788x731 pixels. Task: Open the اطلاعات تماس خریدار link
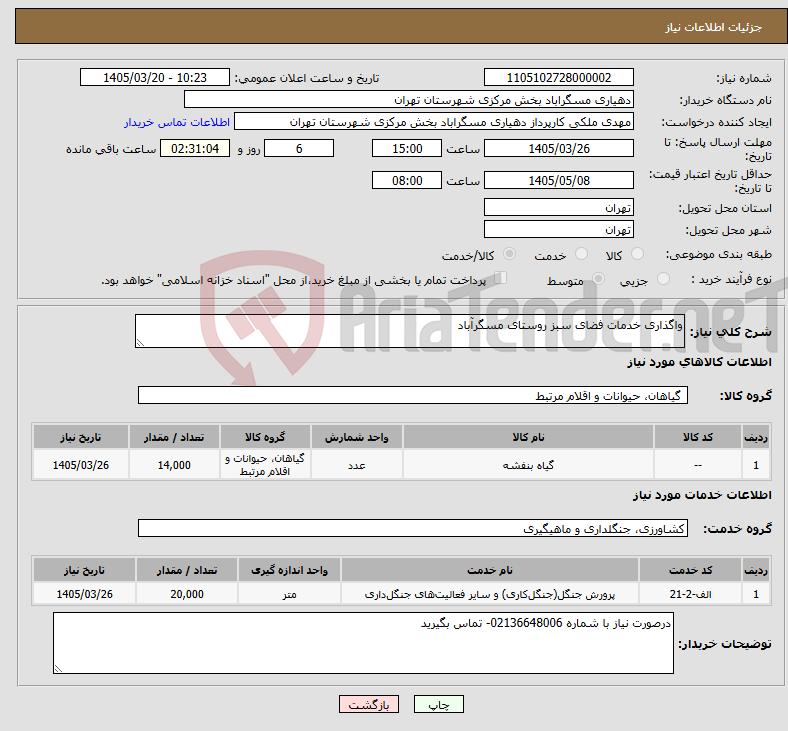[177, 122]
